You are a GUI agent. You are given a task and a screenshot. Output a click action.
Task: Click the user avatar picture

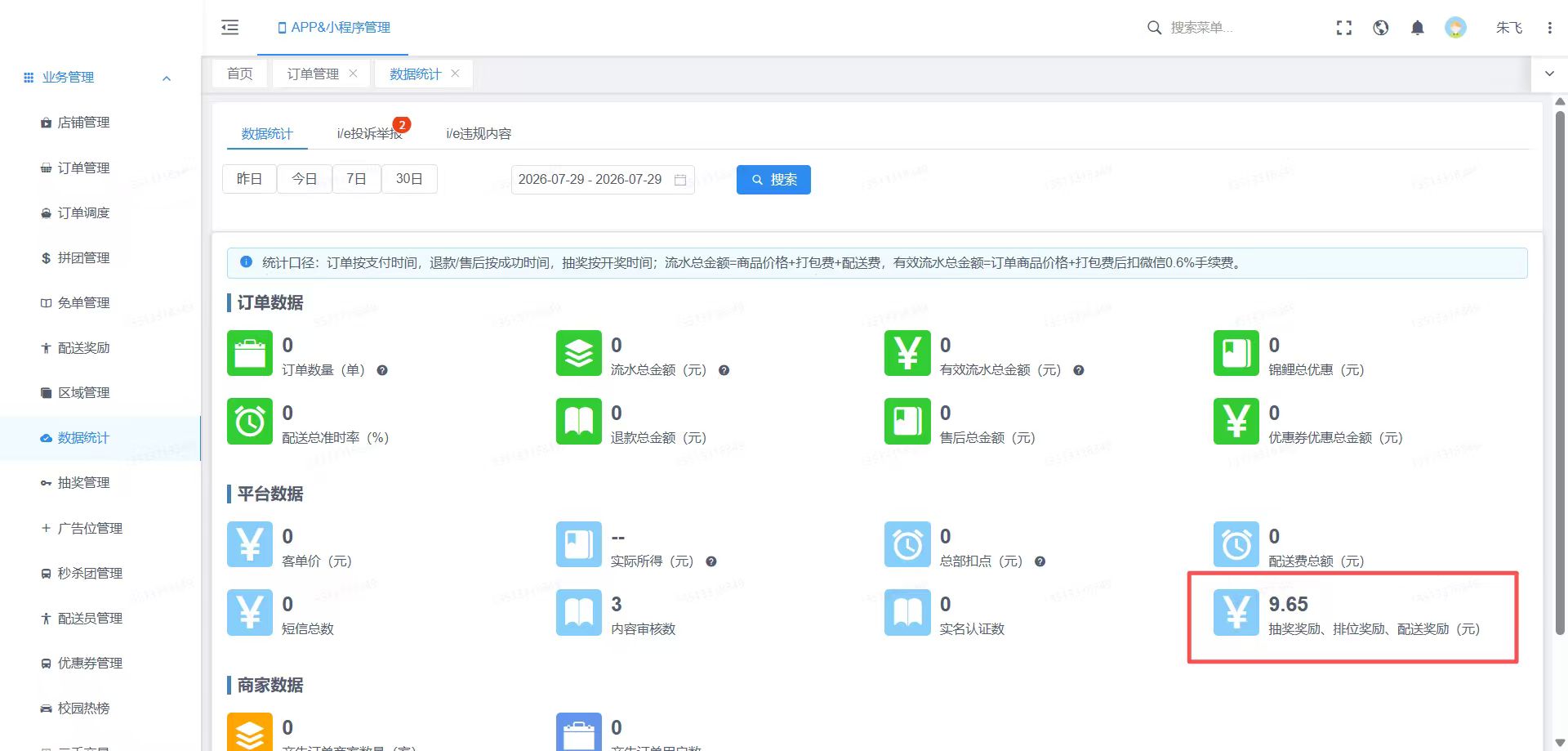1454,28
